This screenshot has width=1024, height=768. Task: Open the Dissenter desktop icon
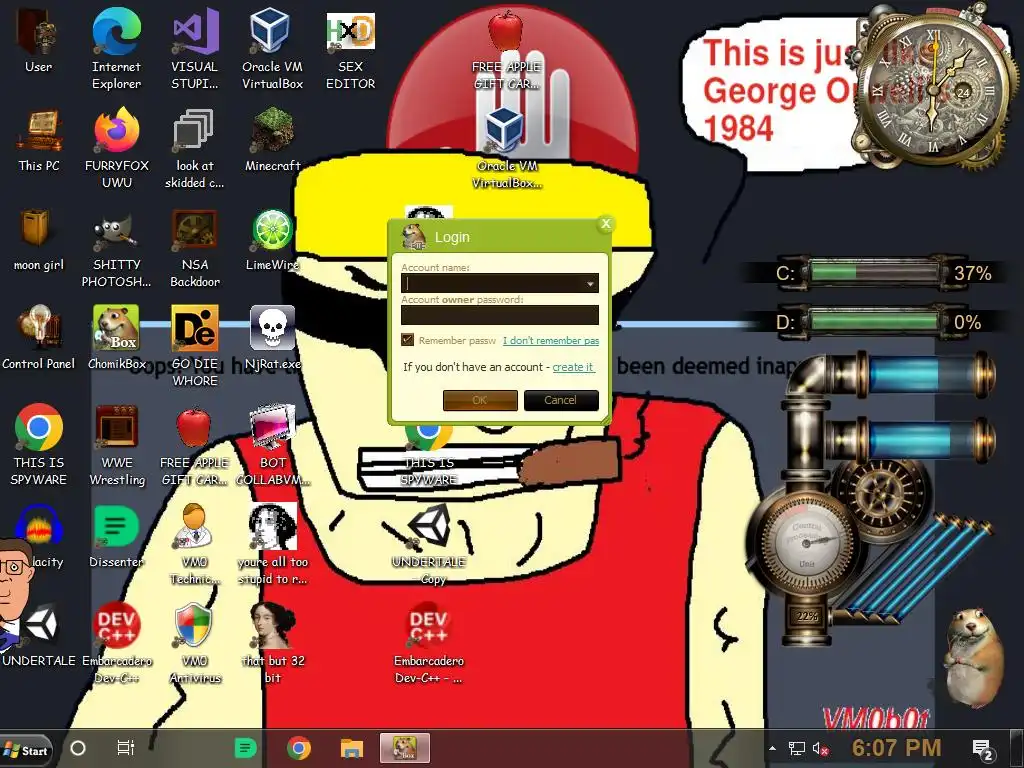pos(116,536)
